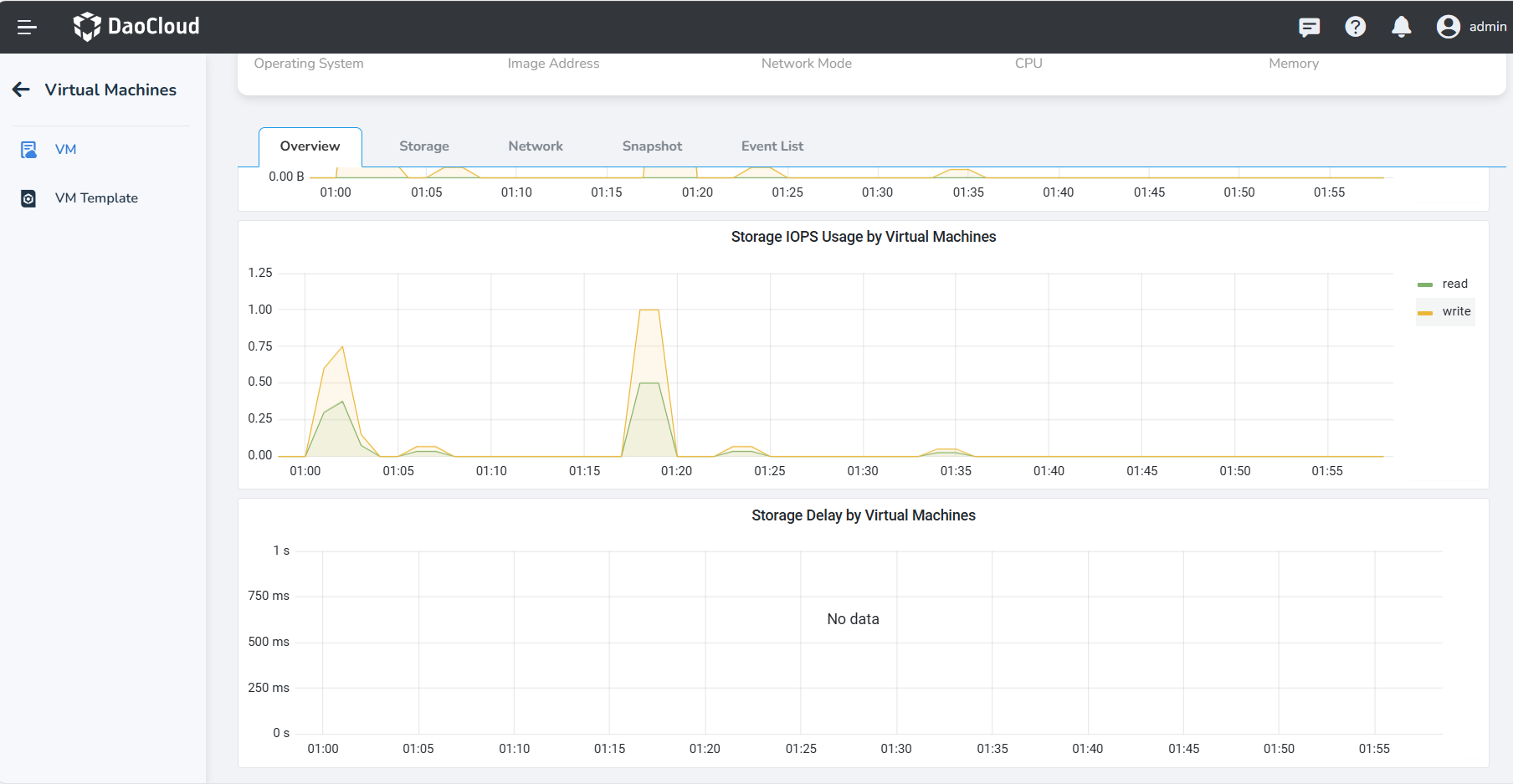Click the VM sidebar icon
This screenshot has height=784, width=1513.
point(28,150)
